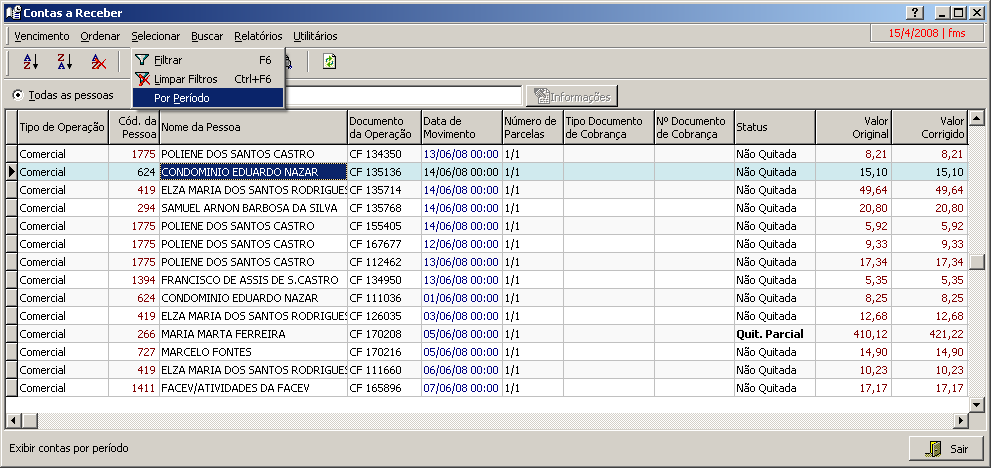Click document cell CF 111036

(x=384, y=298)
